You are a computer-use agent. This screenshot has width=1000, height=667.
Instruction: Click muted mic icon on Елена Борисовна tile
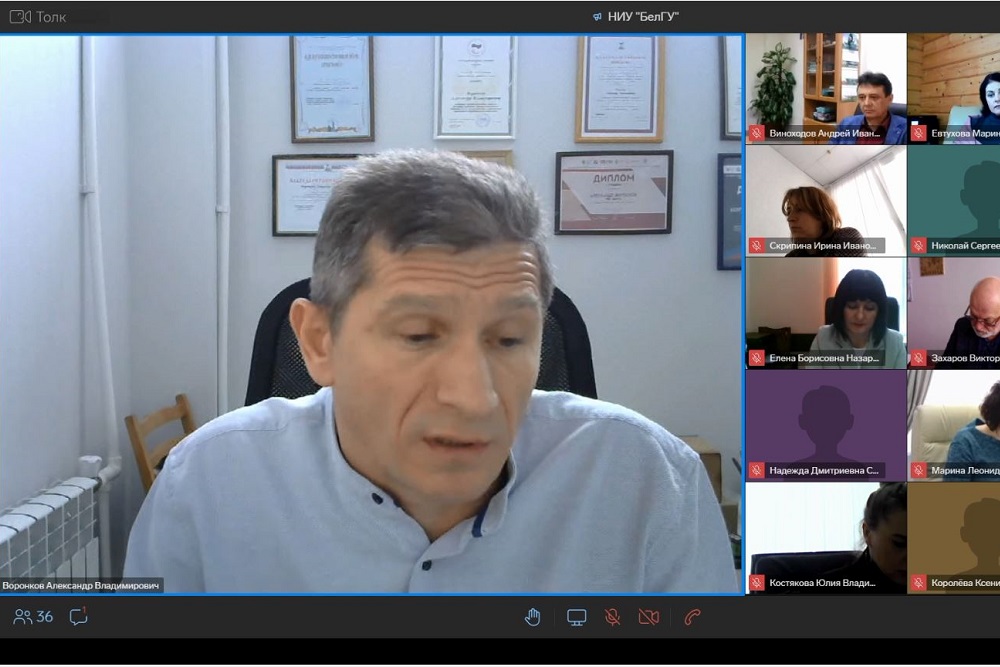(757, 358)
